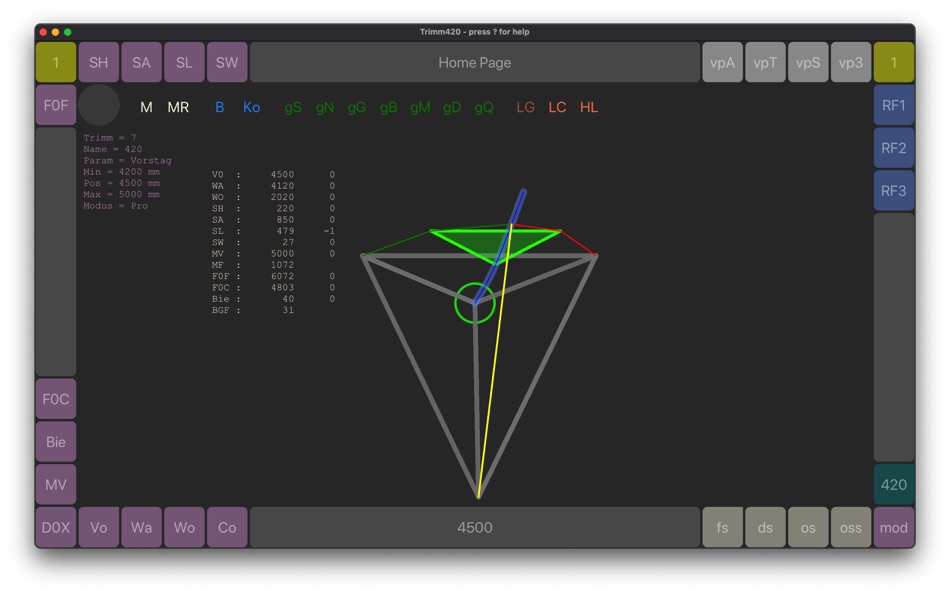Load rig figure RF2
This screenshot has width=950, height=594.
[894, 148]
